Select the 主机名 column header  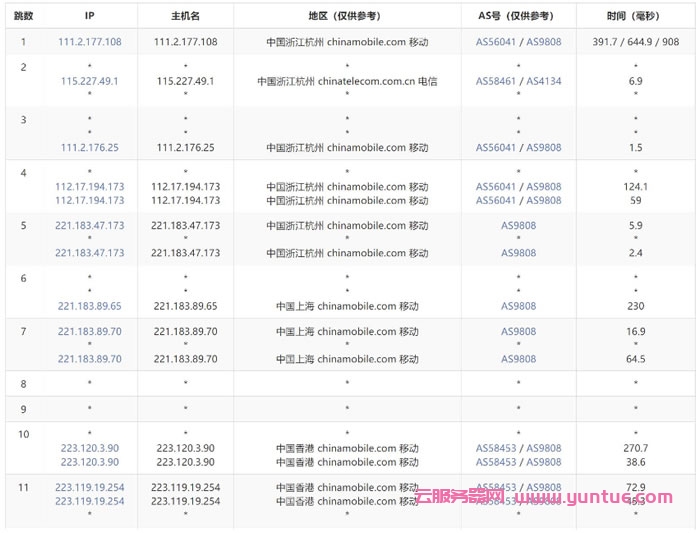coord(185,16)
